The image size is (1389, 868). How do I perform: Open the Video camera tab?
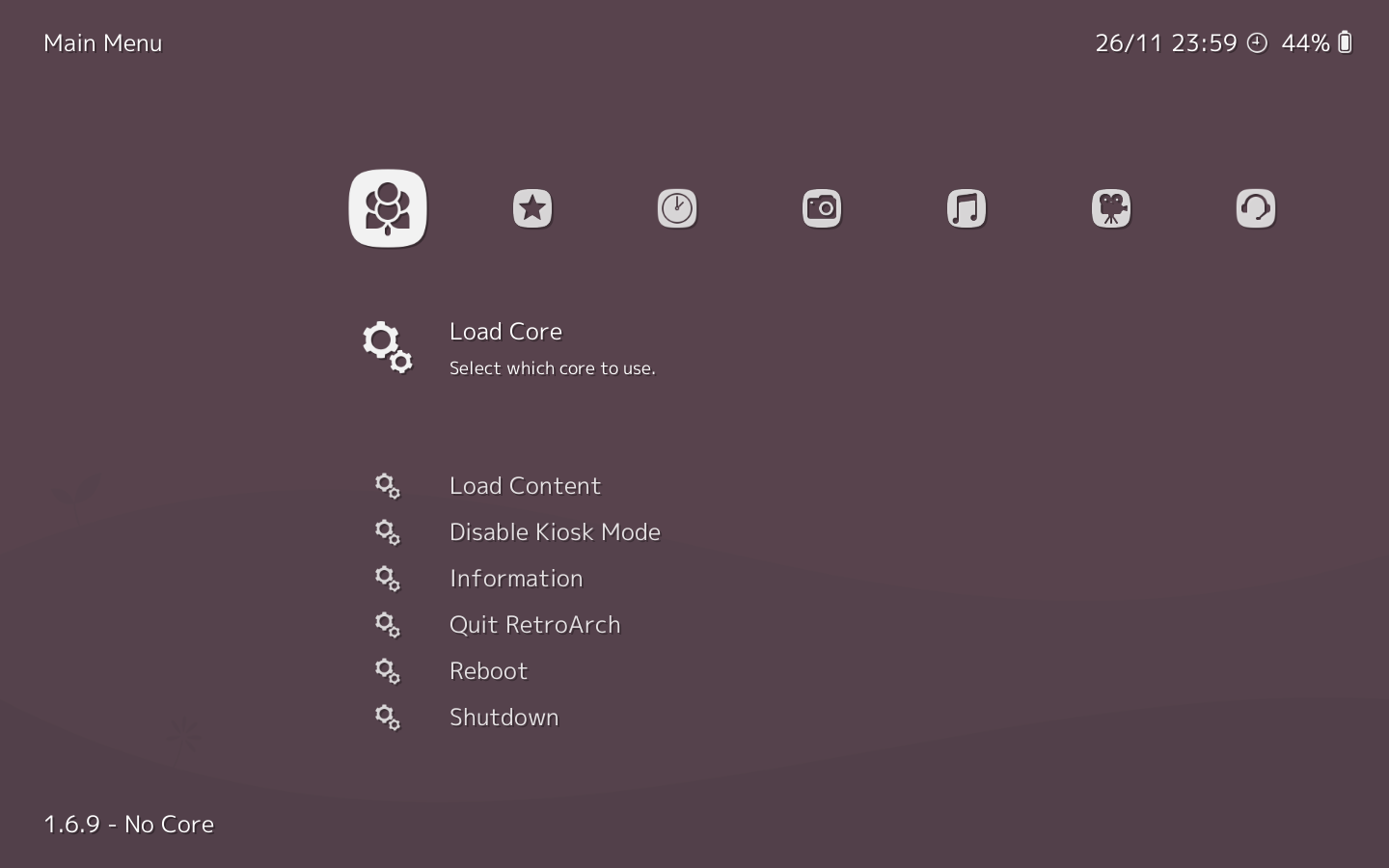pyautogui.click(x=1111, y=208)
